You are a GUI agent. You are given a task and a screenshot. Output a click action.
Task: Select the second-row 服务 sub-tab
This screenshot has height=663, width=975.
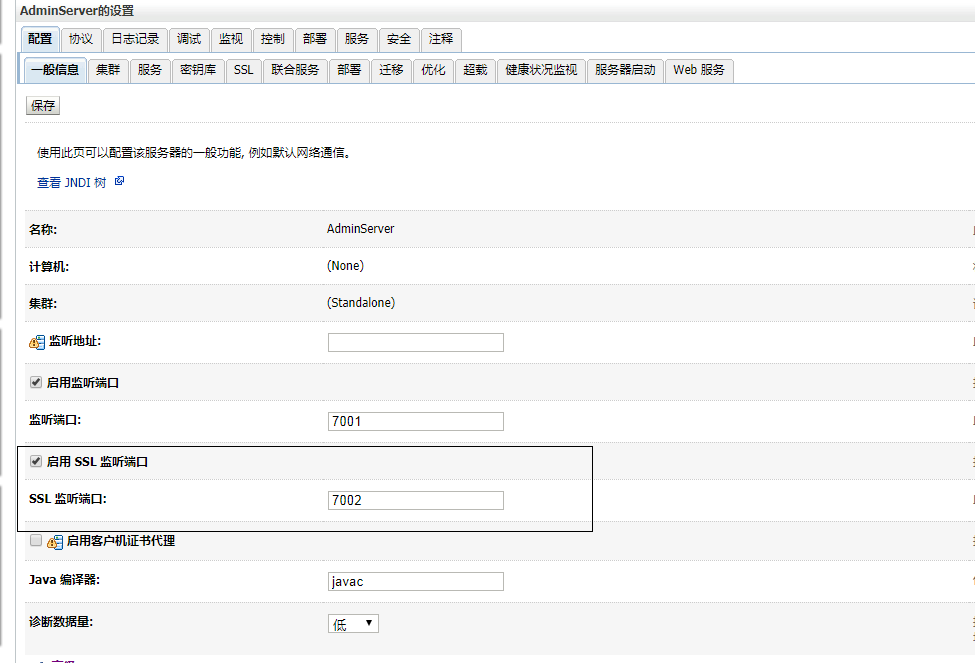150,70
